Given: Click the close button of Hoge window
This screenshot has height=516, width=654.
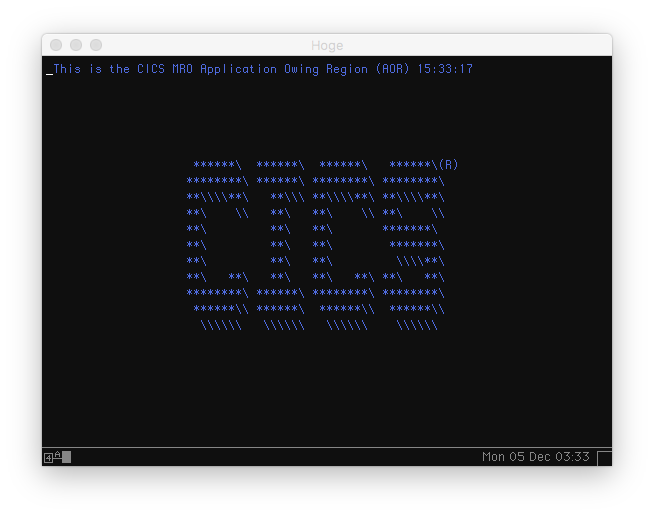Looking at the screenshot, I should pyautogui.click(x=56, y=45).
